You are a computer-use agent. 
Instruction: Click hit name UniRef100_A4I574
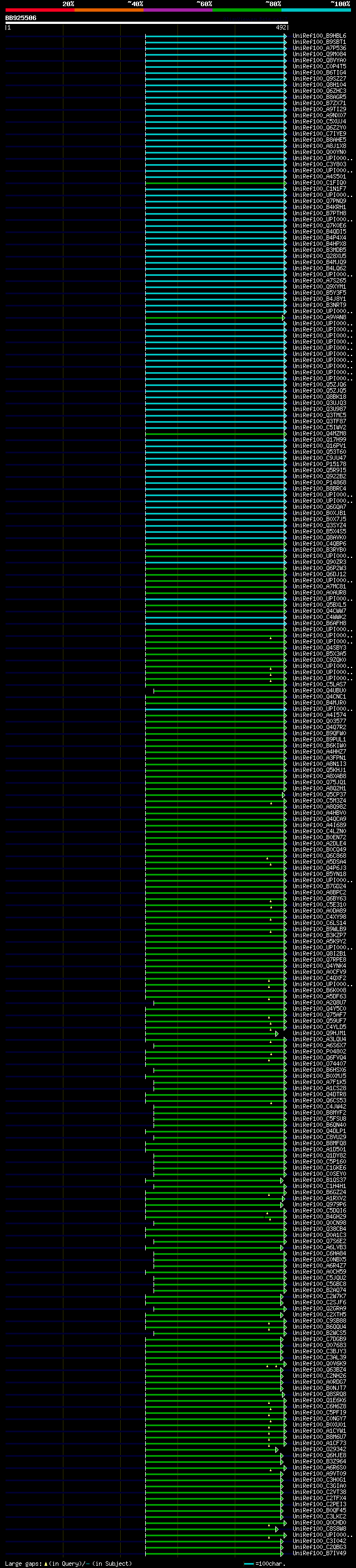(x=319, y=715)
